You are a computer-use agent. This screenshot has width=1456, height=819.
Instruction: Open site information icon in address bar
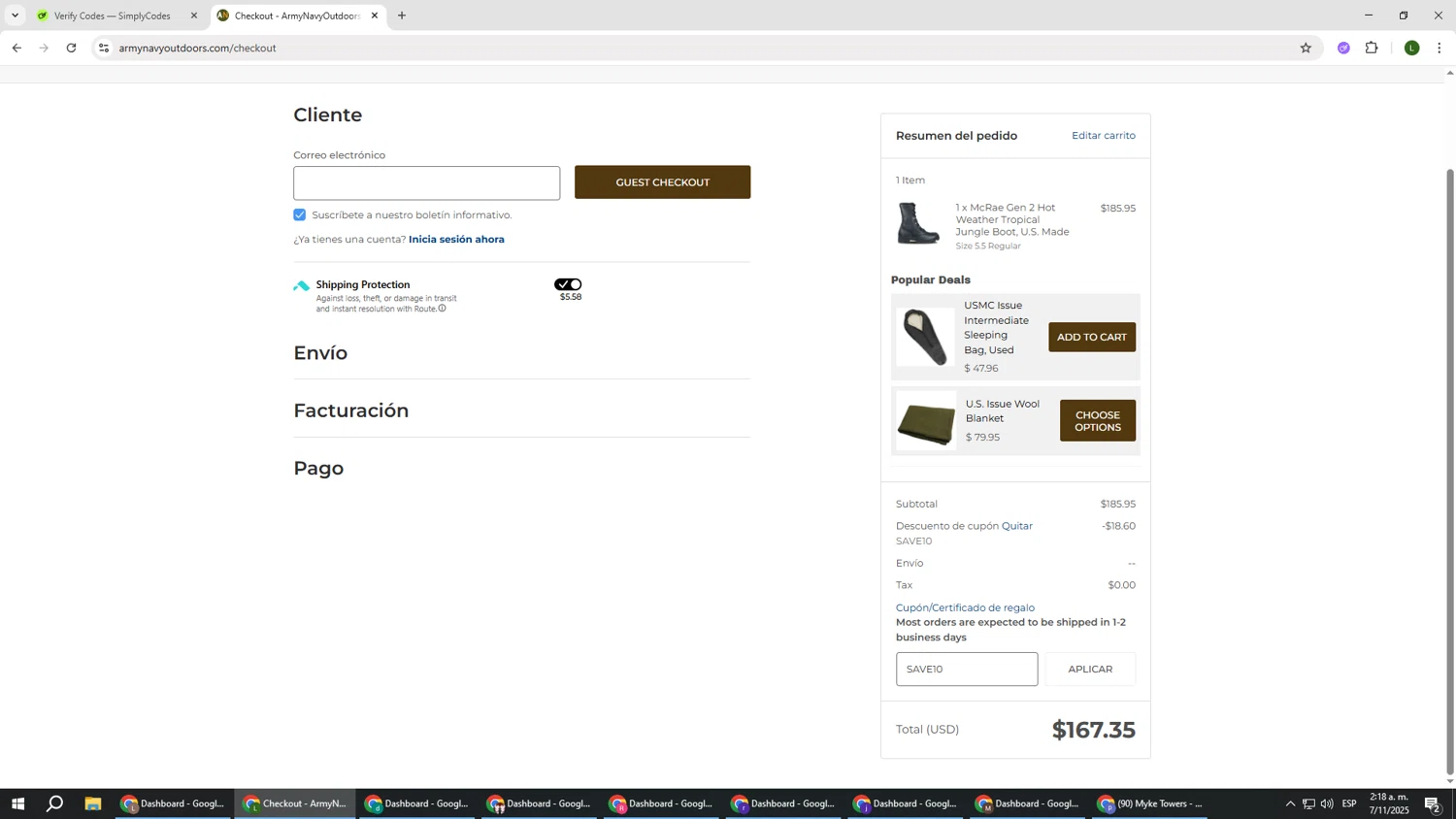pyautogui.click(x=104, y=48)
